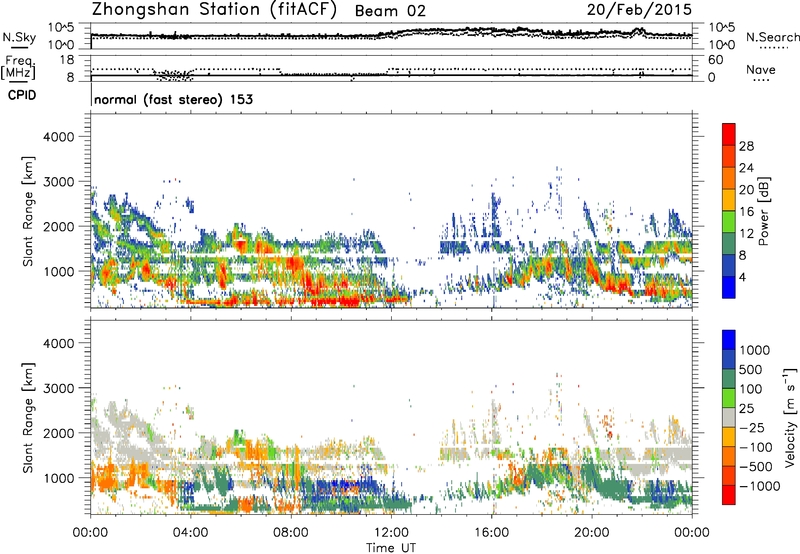The width and height of the screenshot is (800, 554).
Task: Click the -1000 tick on the velocity scale
Action: [760, 486]
